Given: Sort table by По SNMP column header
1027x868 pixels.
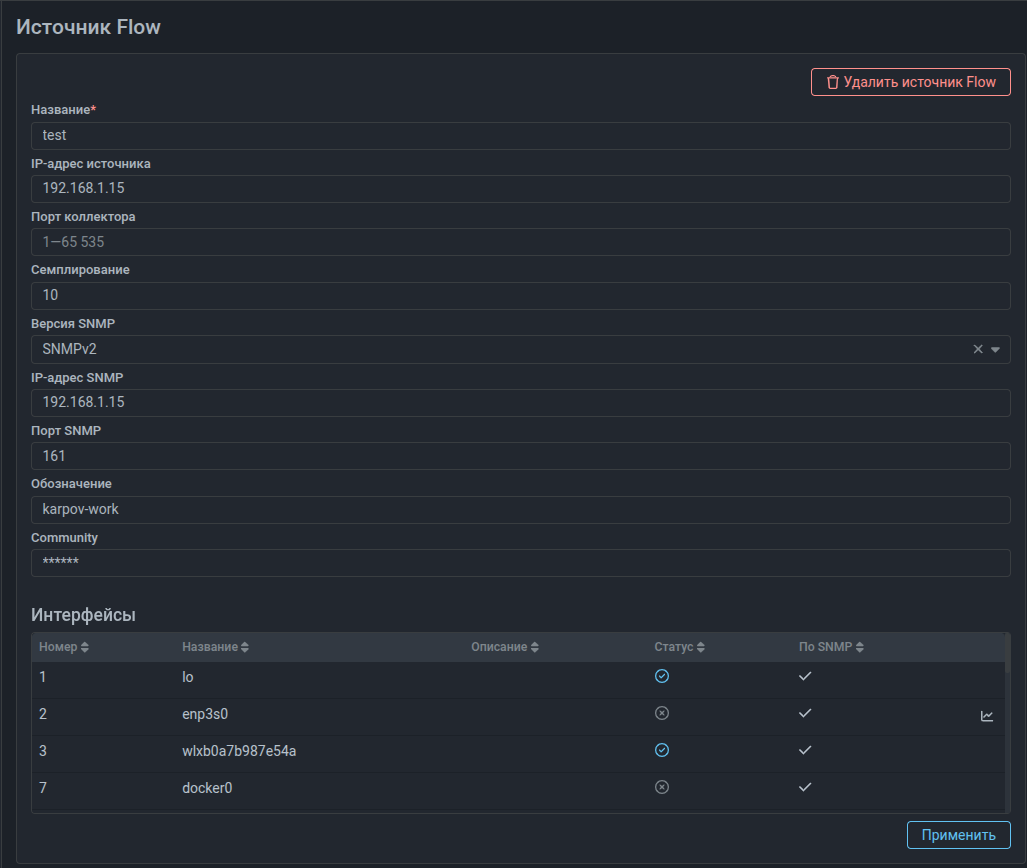Looking at the screenshot, I should click(831, 647).
